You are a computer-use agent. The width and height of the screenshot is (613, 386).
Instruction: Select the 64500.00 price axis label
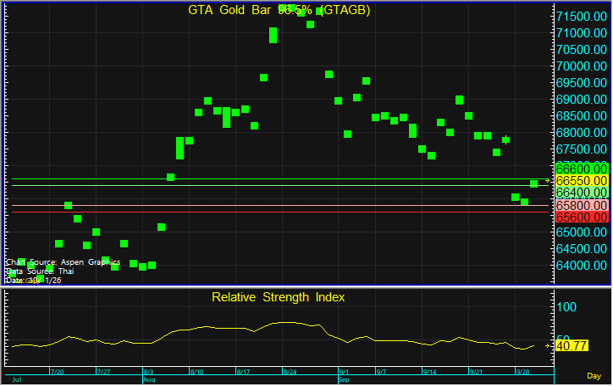pyautogui.click(x=581, y=249)
